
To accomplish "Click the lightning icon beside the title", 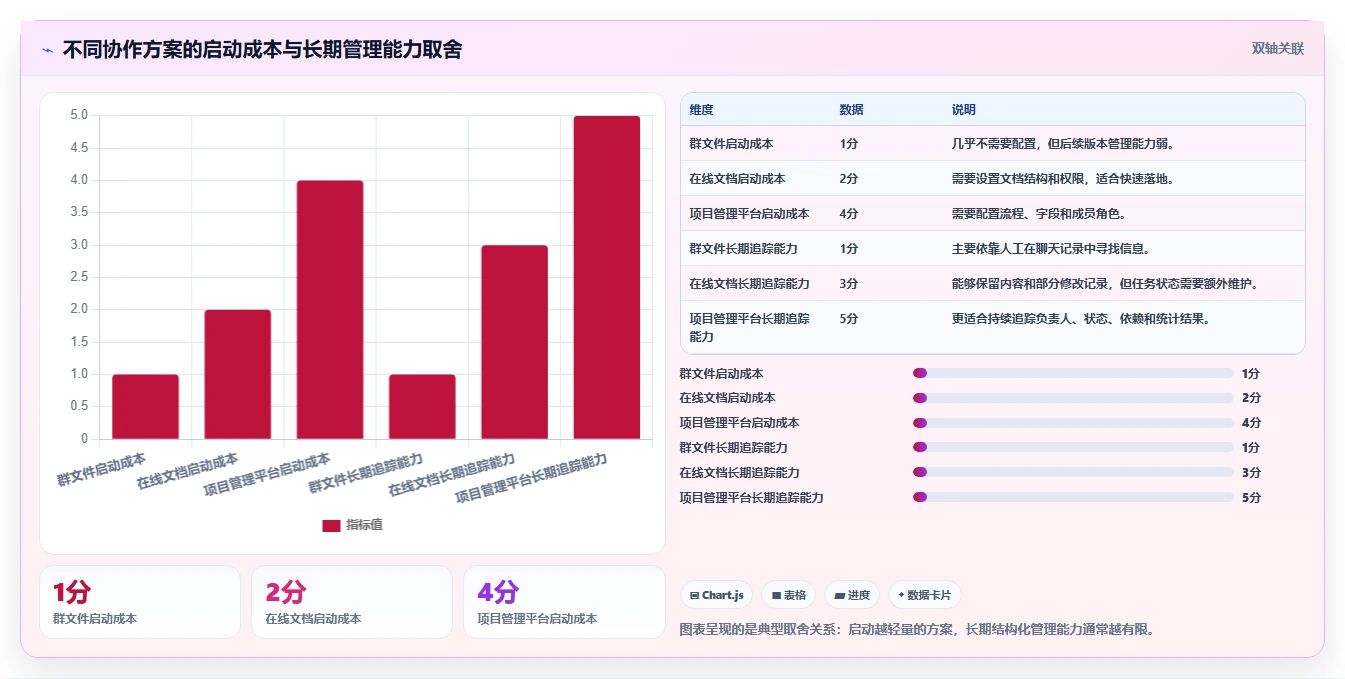I will [47, 50].
